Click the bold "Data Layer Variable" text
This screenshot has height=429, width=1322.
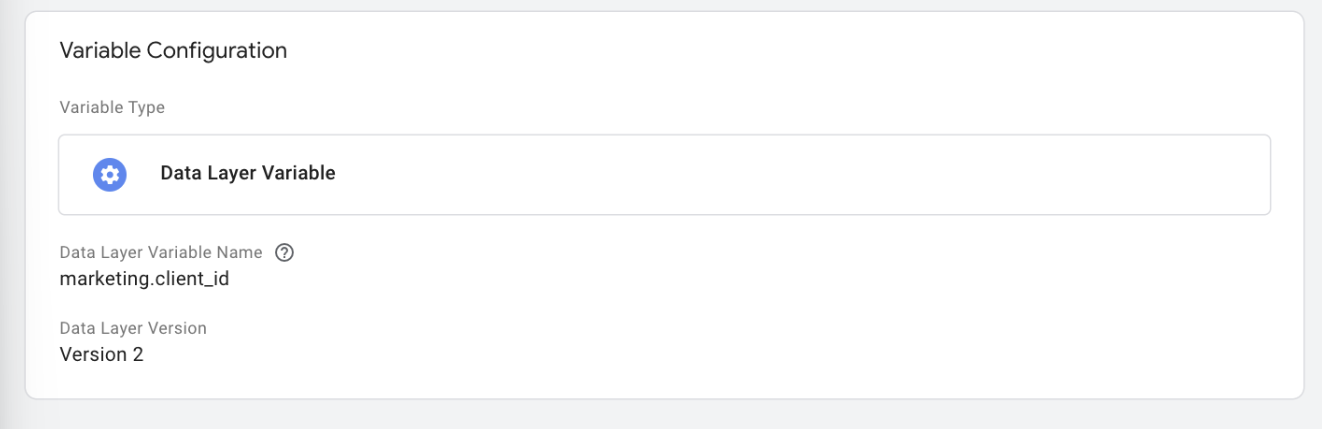pyautogui.click(x=247, y=174)
